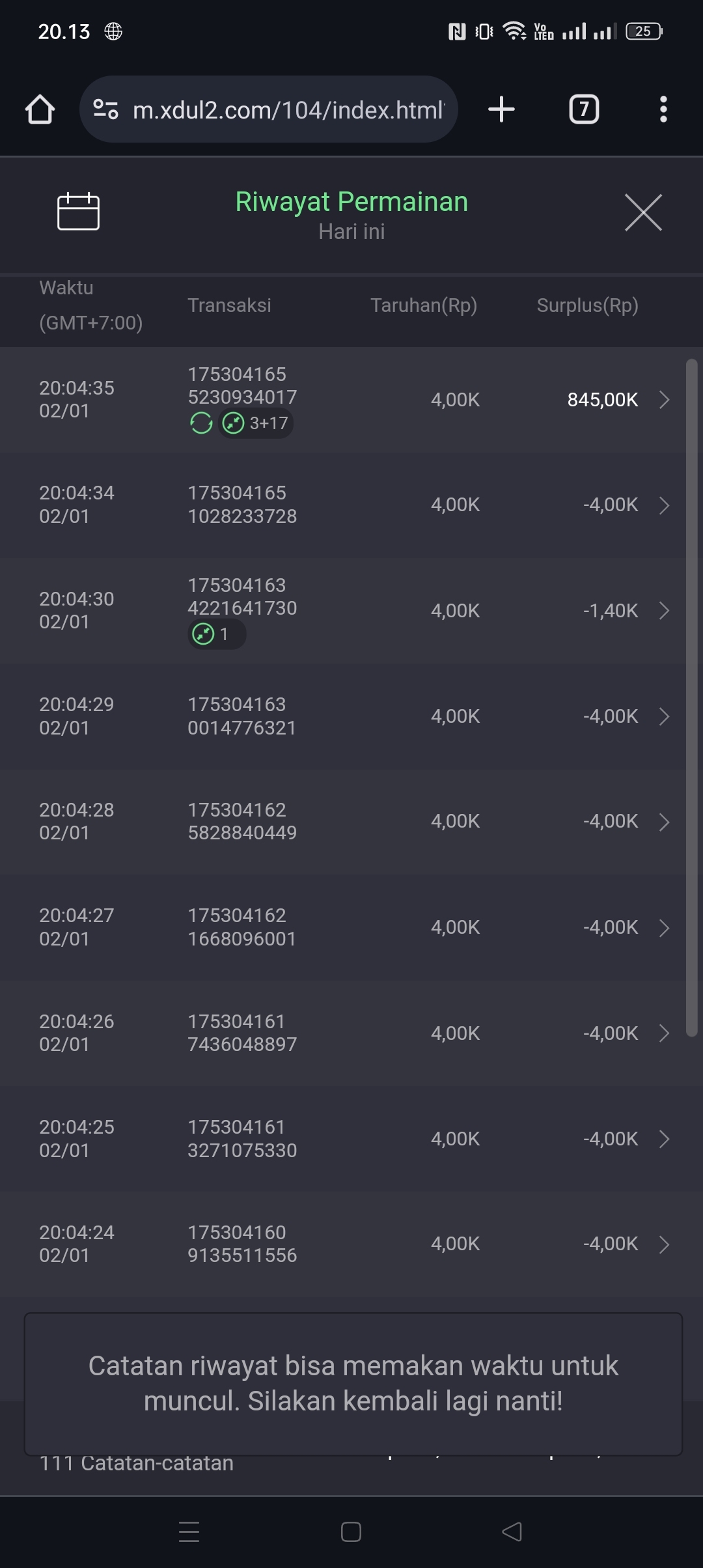Open the tab switcher showing 7 tabs

click(584, 109)
